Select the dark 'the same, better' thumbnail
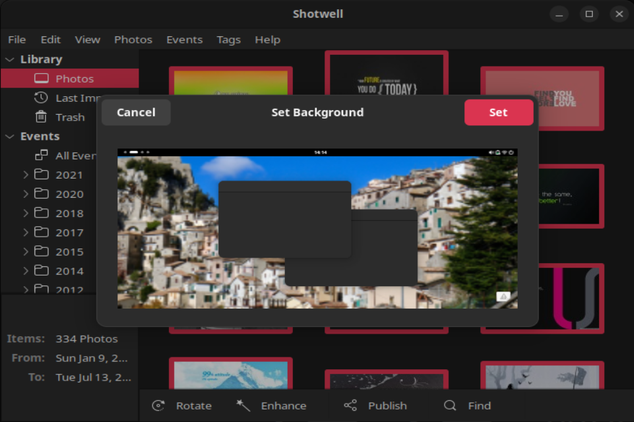Viewport: 634px width, 422px height. click(x=571, y=196)
